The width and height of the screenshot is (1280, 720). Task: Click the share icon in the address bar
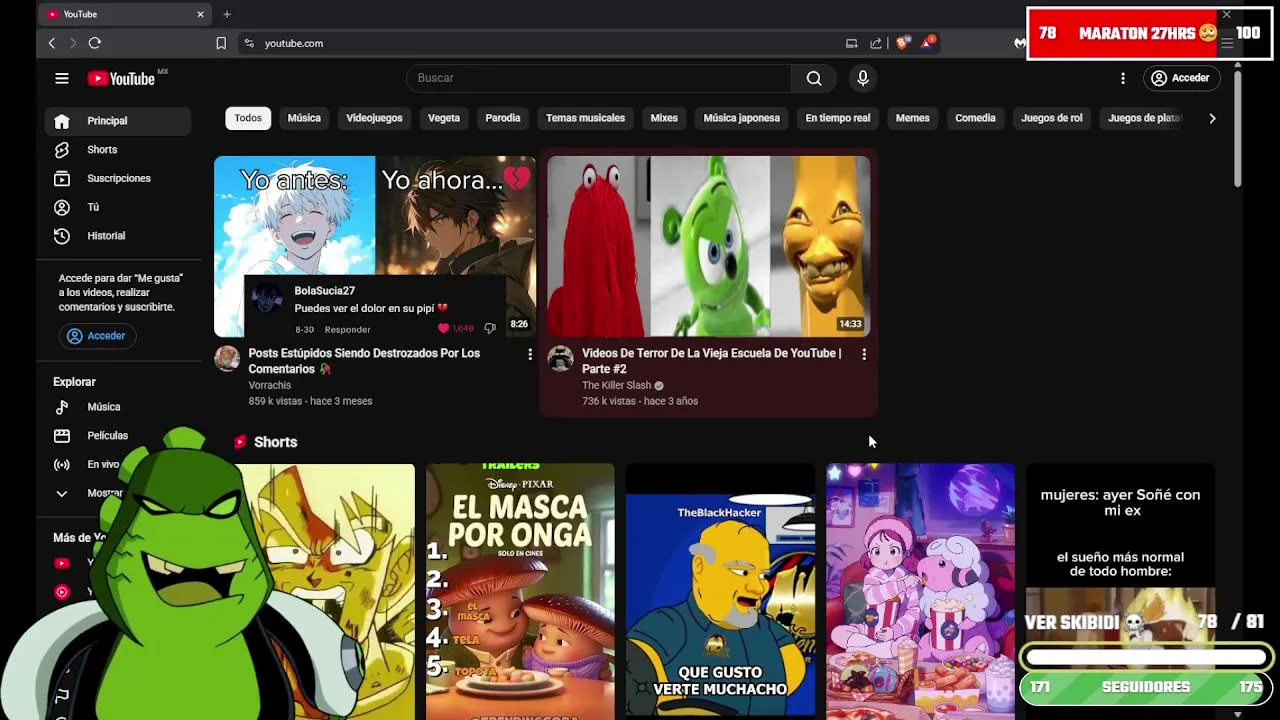coord(876,43)
